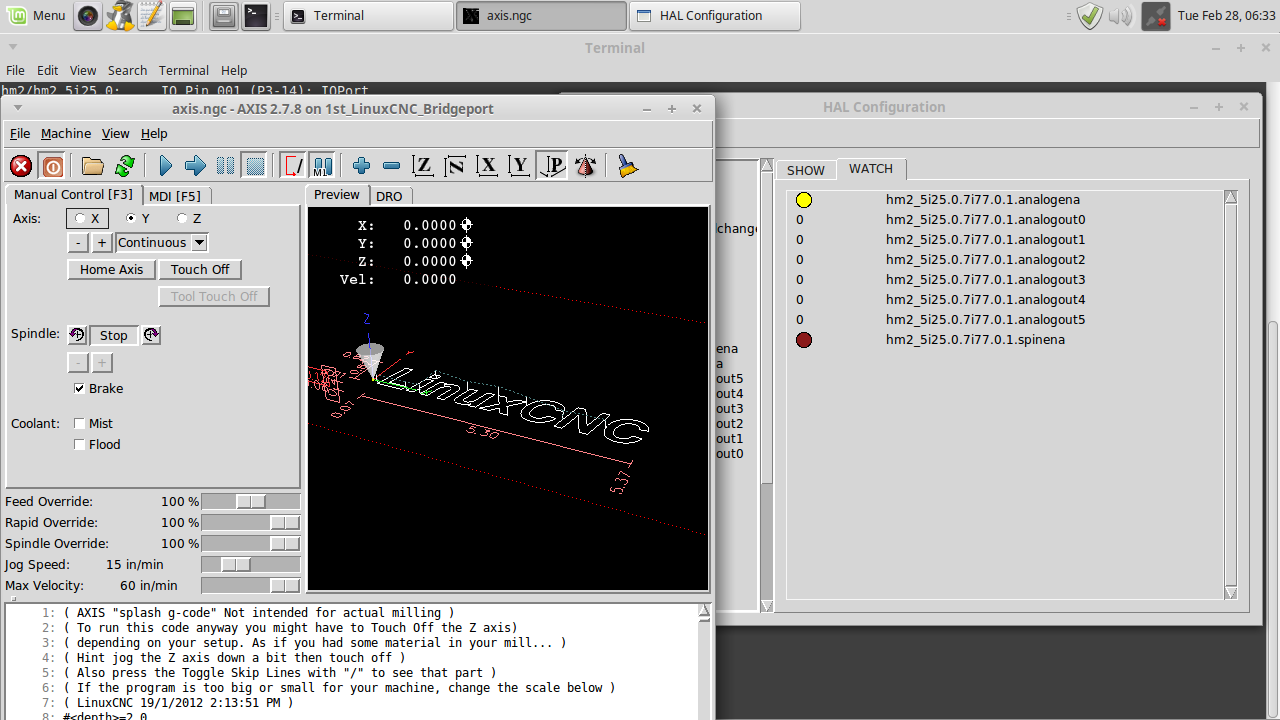Adjust the Feed Override slider

(x=251, y=501)
